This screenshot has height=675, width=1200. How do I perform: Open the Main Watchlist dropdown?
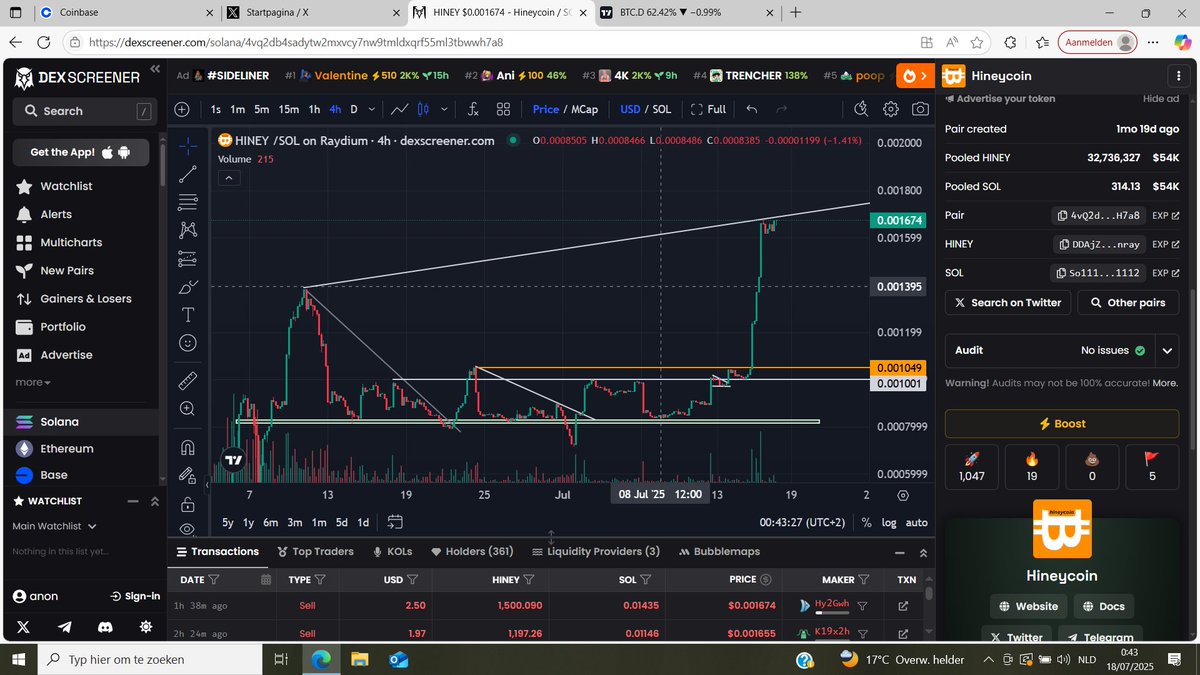(x=54, y=526)
